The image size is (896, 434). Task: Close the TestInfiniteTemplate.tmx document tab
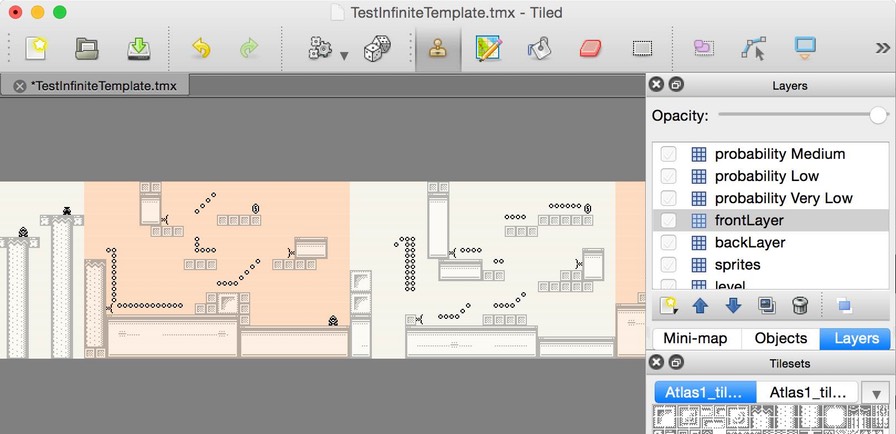click(x=20, y=86)
